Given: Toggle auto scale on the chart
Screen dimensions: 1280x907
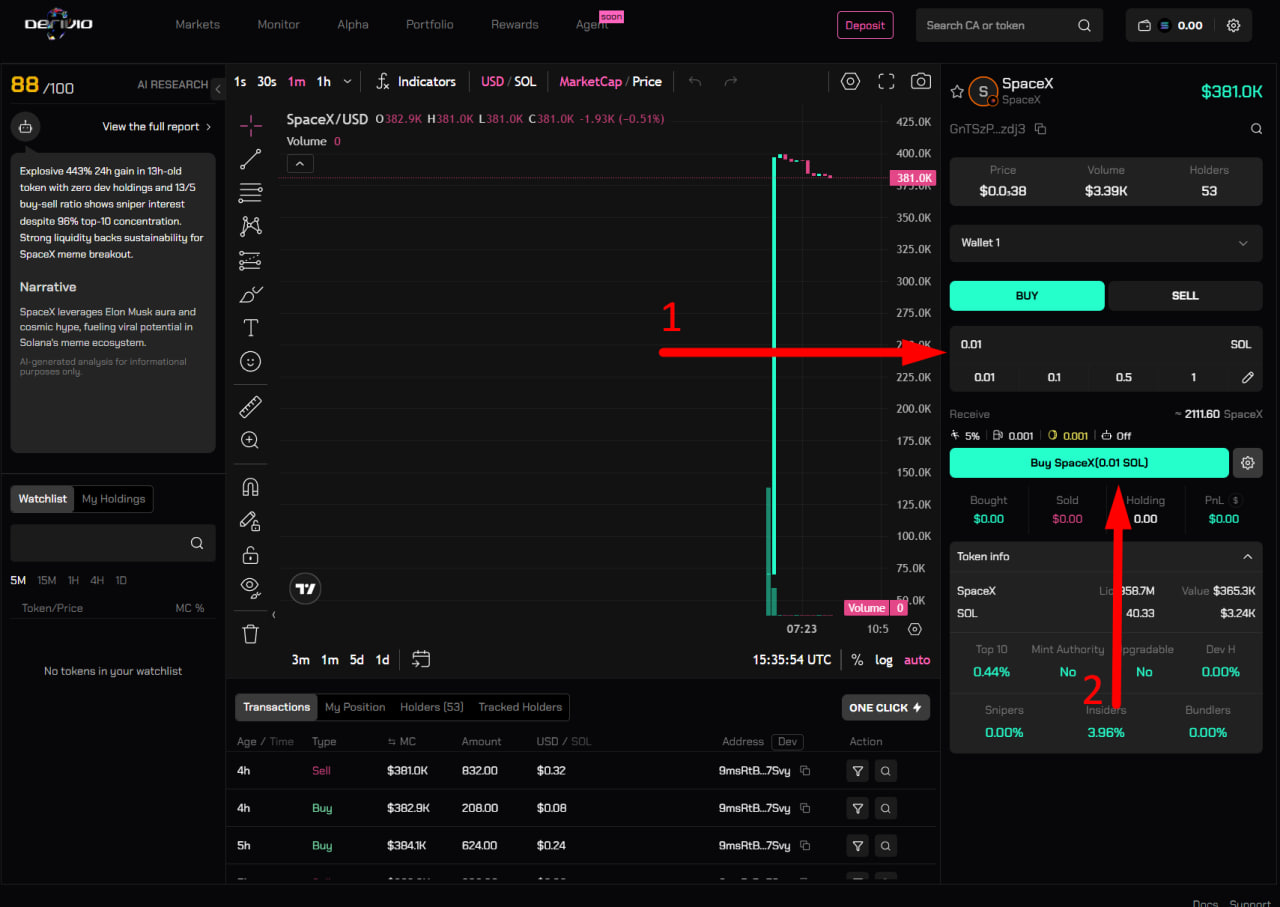Looking at the screenshot, I should pyautogui.click(x=917, y=660).
